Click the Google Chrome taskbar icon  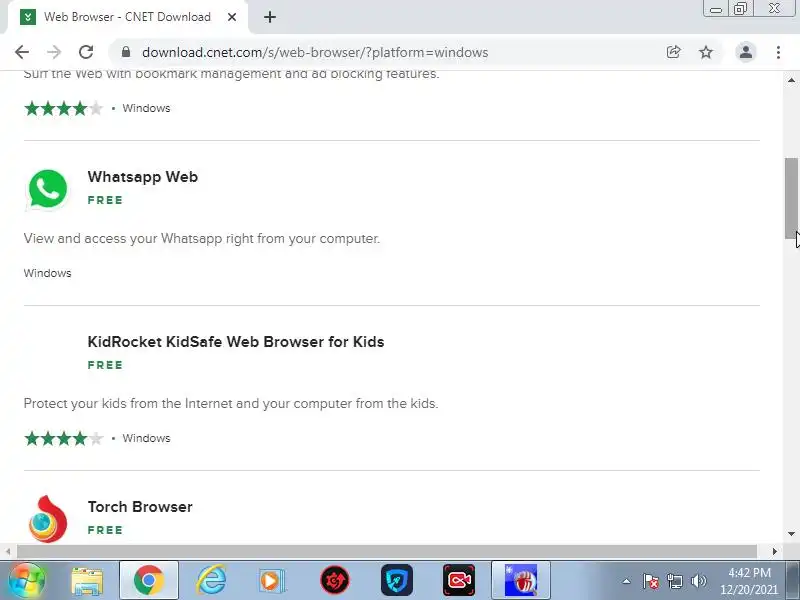coord(148,581)
